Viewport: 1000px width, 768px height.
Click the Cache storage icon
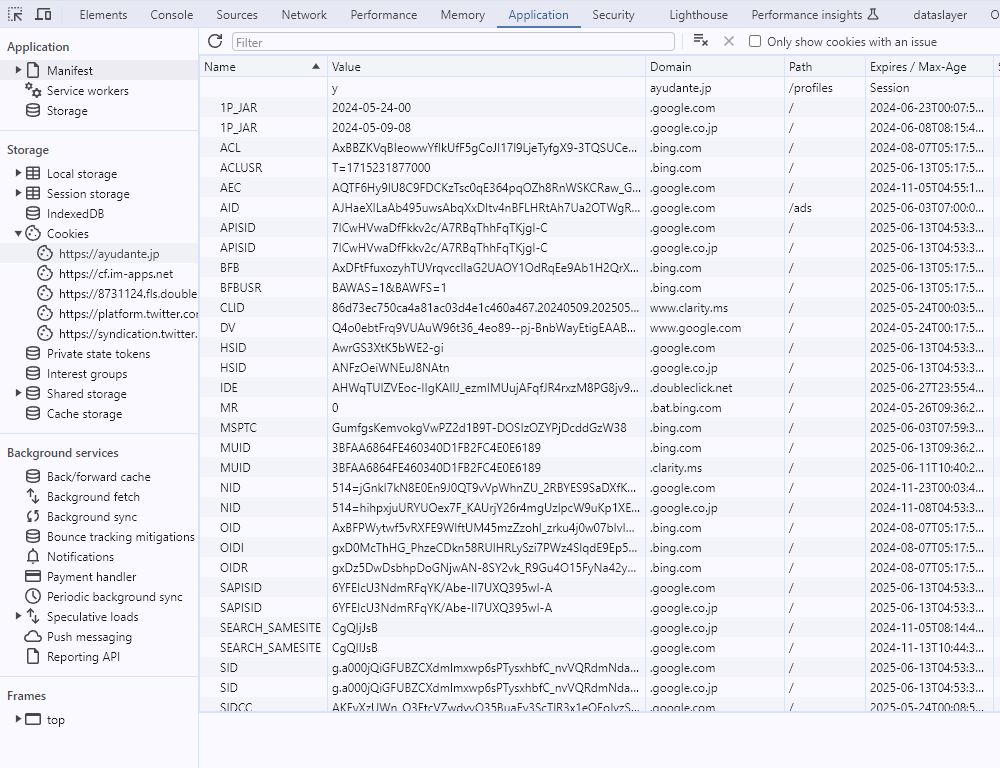pyautogui.click(x=33, y=413)
